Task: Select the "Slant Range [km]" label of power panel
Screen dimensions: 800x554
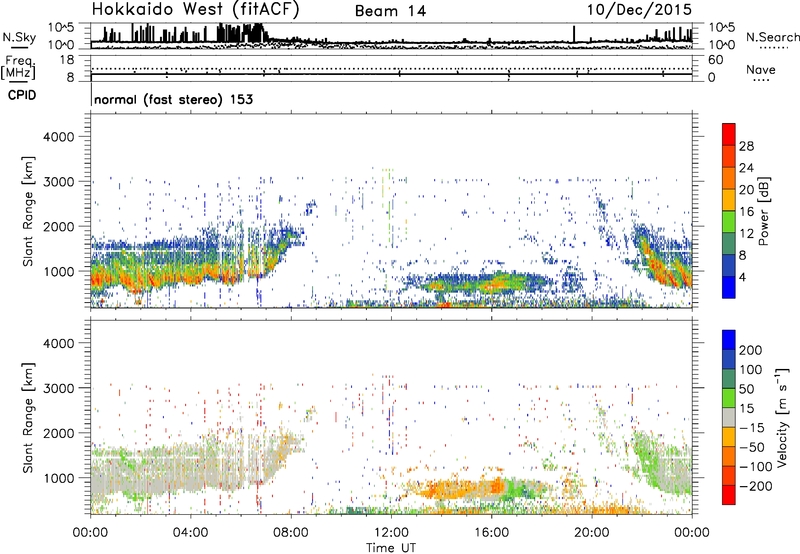Action: tap(28, 211)
